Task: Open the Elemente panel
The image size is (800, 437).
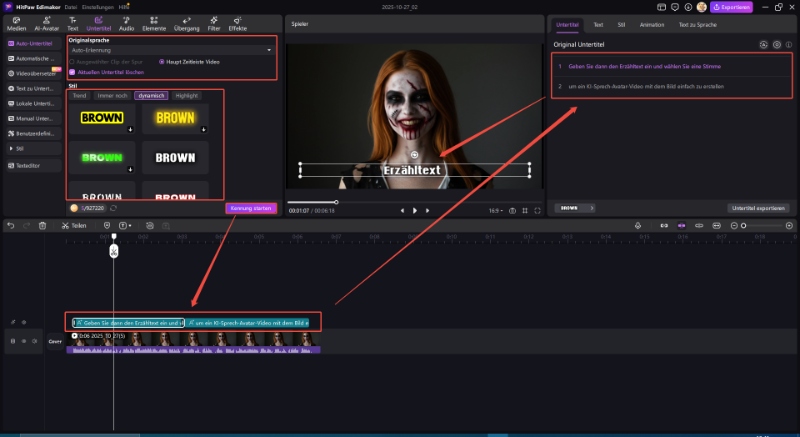Action: click(154, 24)
